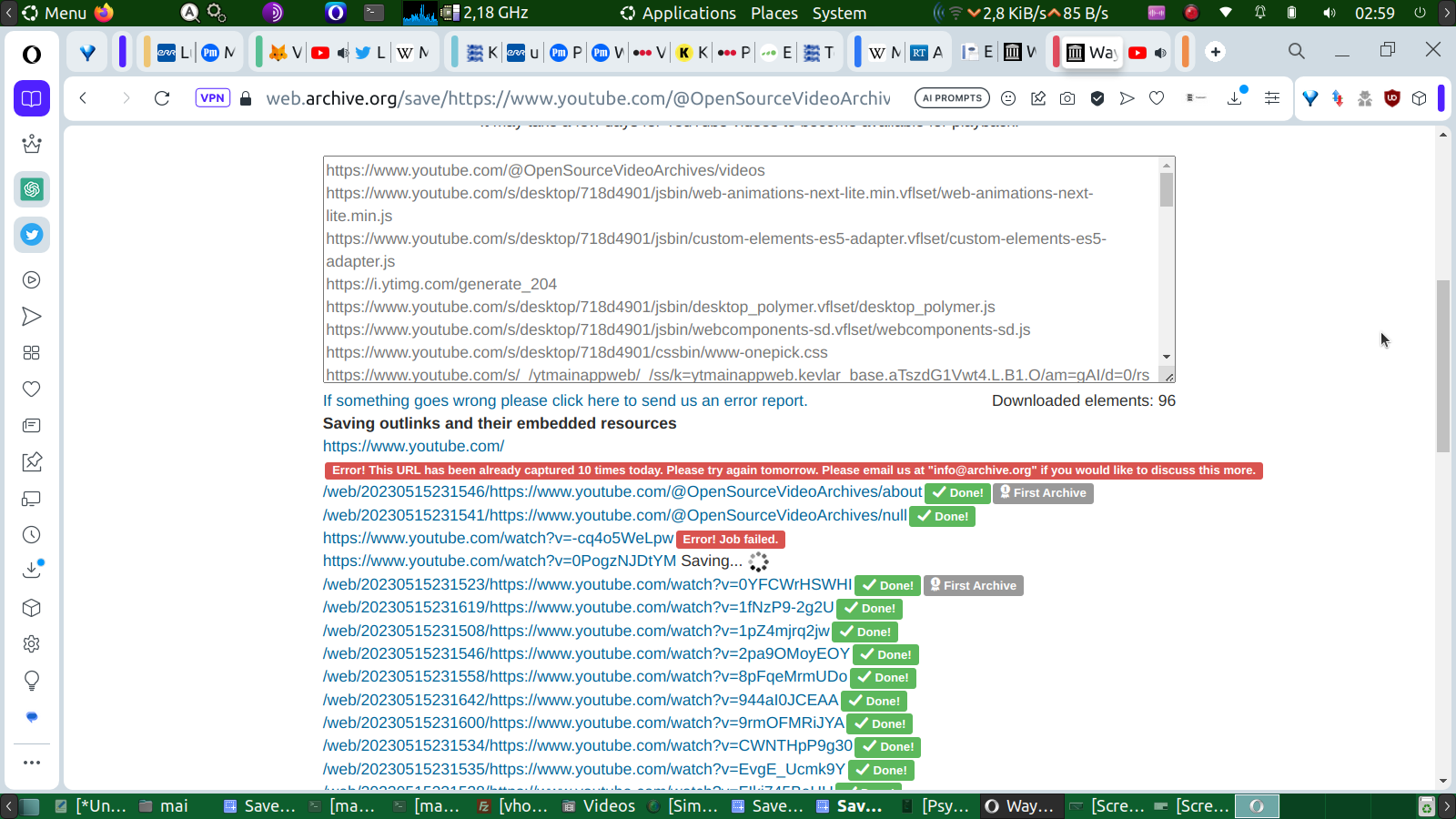1456x819 pixels.
Task: Open Personal News icon in sidebar
Action: pos(32,426)
